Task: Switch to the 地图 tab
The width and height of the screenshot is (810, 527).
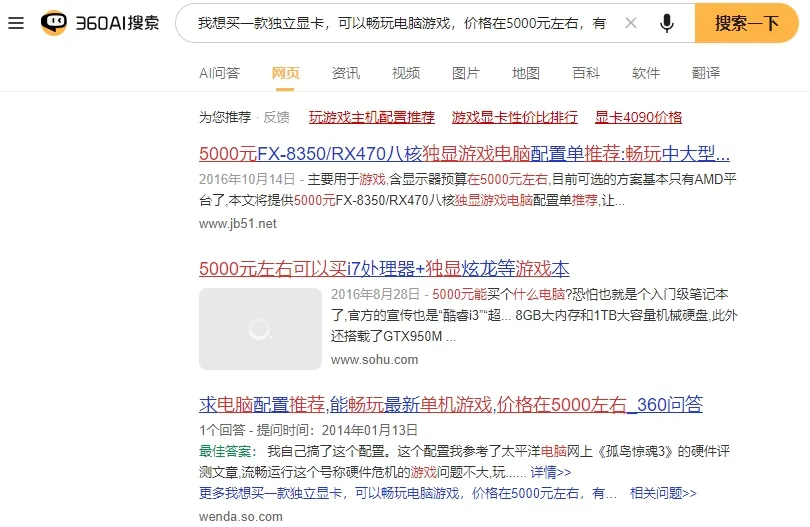Action: point(526,73)
